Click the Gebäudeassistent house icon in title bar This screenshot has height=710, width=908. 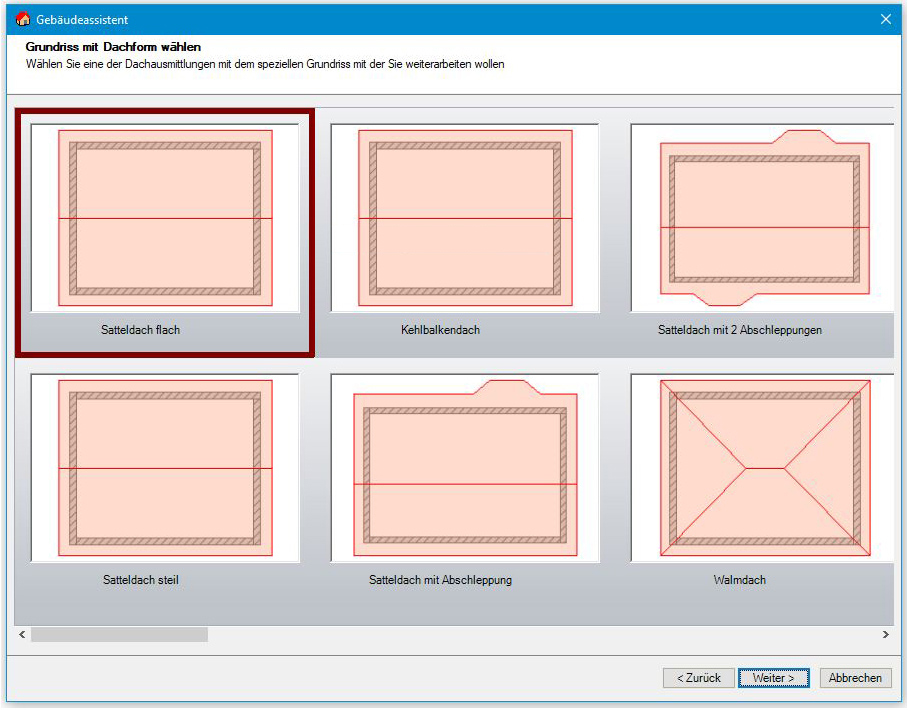[x=23, y=19]
